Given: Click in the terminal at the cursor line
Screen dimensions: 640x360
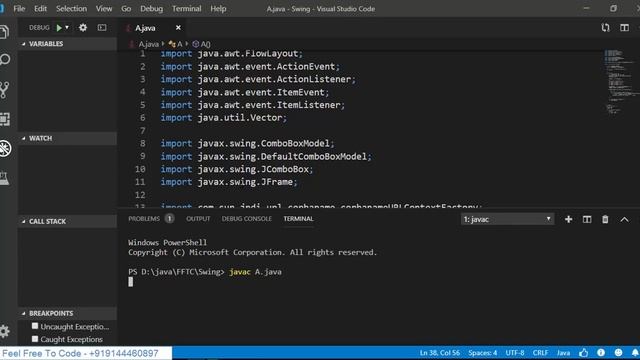Looking at the screenshot, I should [131, 282].
